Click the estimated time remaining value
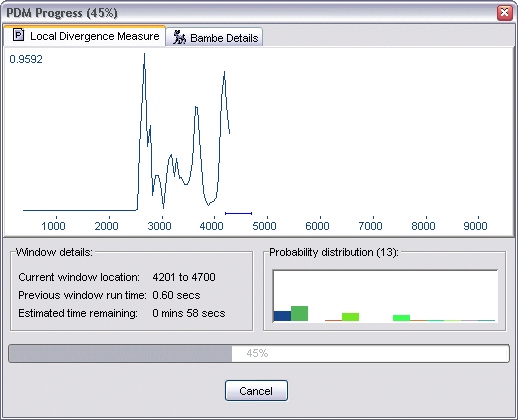Viewport: 518px width, 420px height. (189, 313)
